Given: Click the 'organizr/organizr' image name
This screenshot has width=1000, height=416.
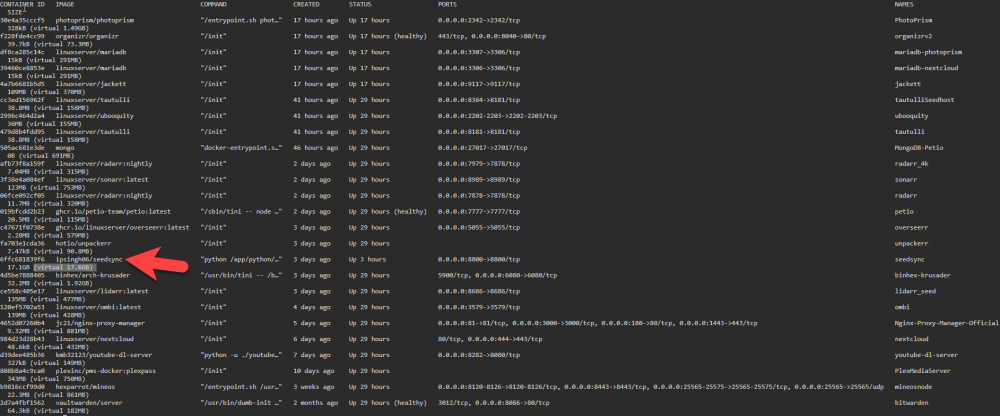Looking at the screenshot, I should [x=87, y=36].
